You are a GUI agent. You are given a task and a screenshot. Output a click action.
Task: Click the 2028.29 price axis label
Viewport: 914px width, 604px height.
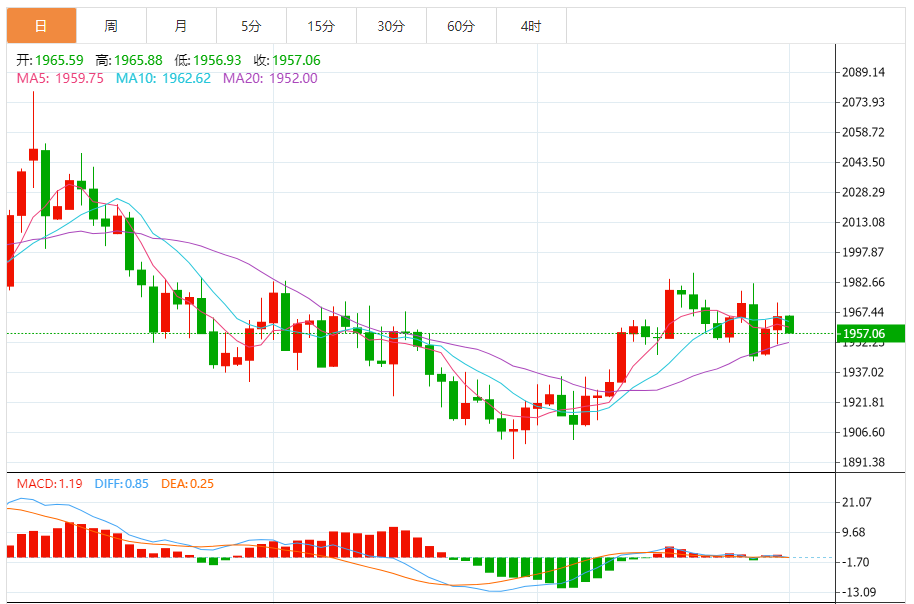point(863,192)
